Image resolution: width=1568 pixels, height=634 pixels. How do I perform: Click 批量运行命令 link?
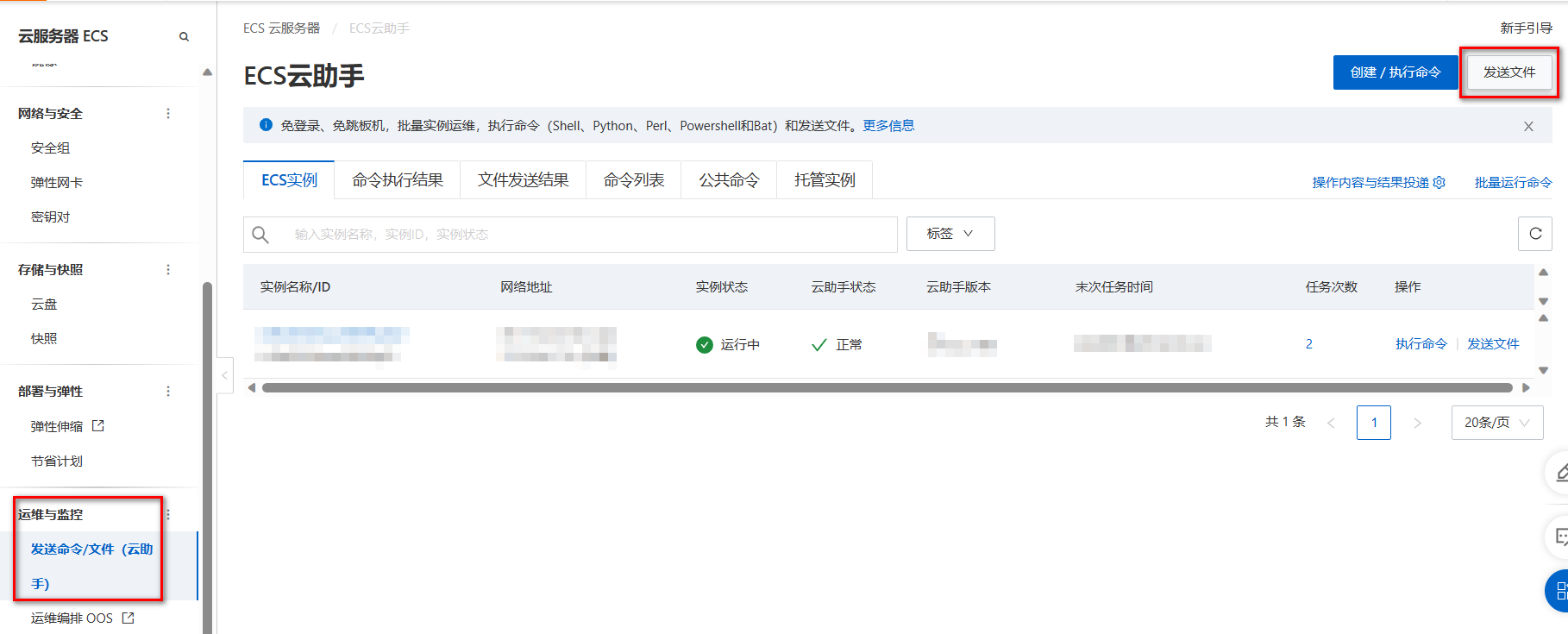(1513, 182)
